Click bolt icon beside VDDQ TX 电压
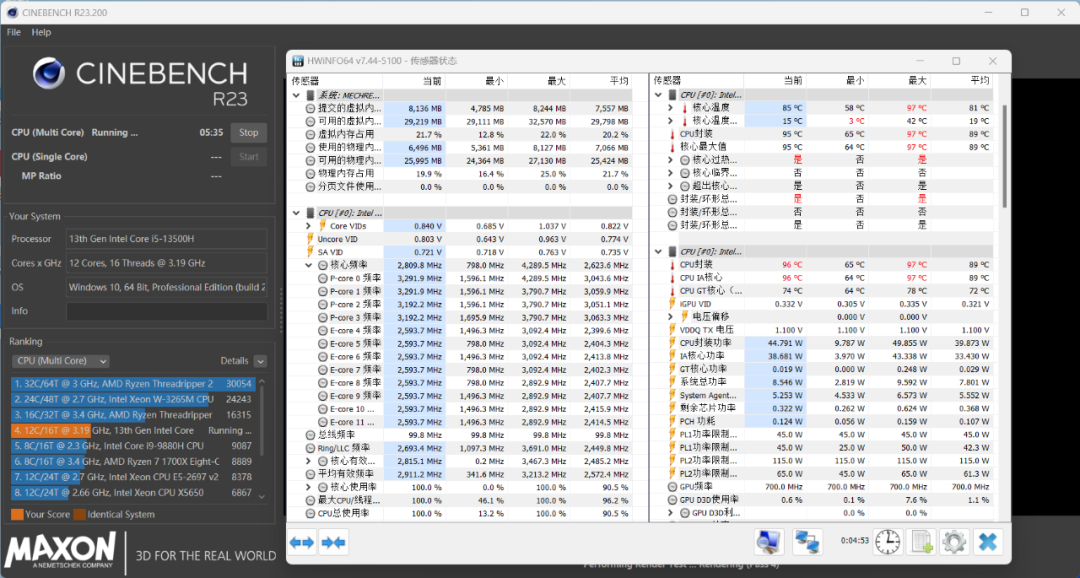 [x=672, y=330]
